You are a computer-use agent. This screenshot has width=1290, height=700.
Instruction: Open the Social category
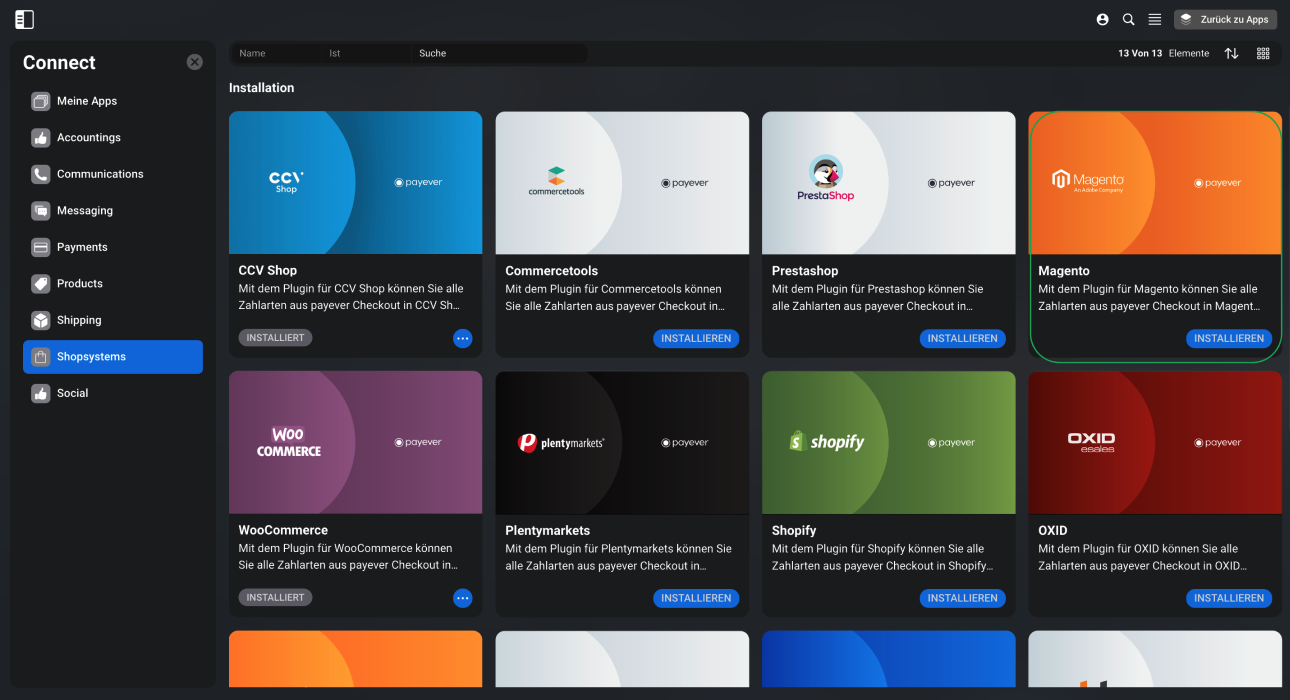113,393
